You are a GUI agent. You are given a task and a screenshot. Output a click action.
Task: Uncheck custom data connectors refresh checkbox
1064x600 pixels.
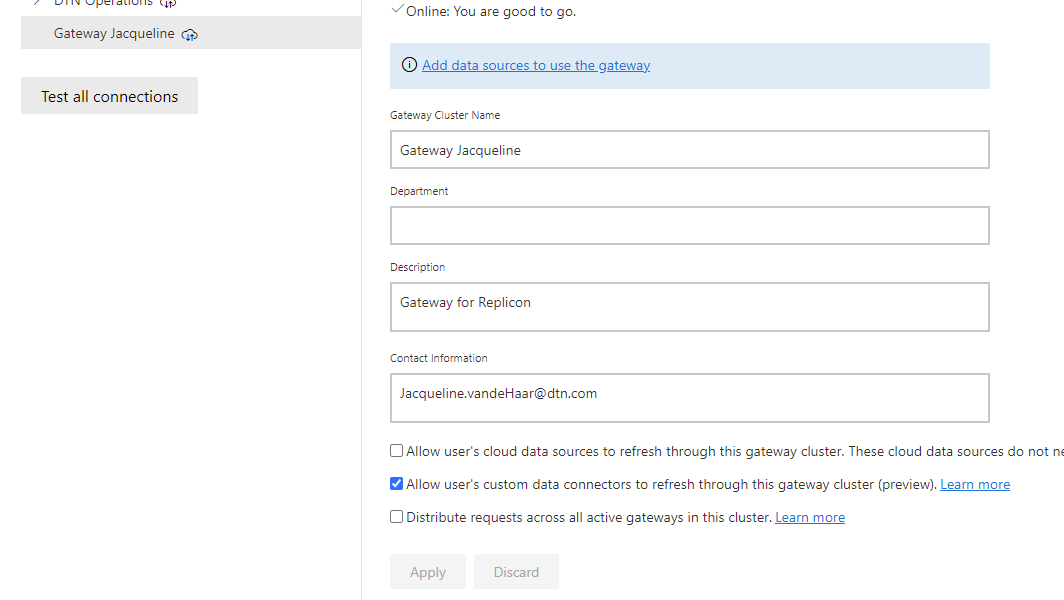(396, 483)
